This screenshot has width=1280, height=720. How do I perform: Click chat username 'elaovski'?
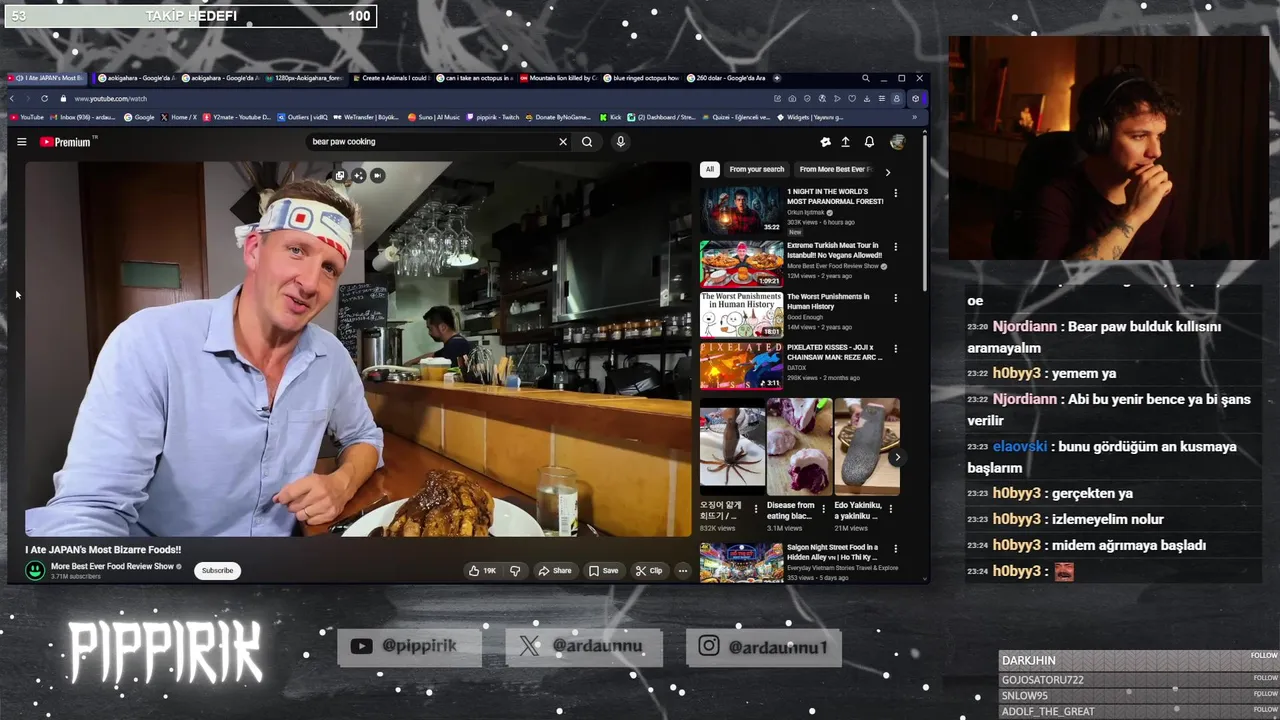click(x=1020, y=446)
